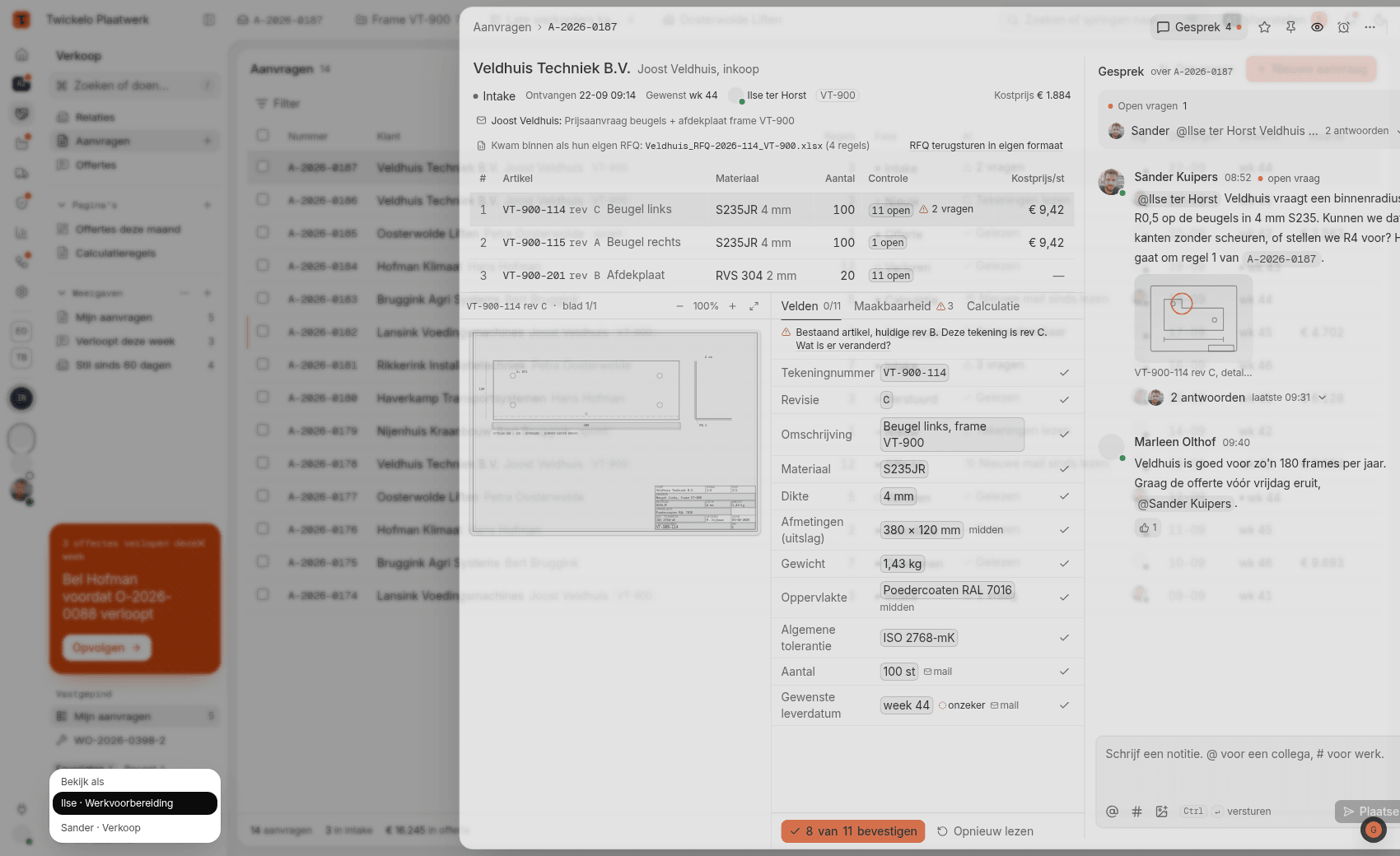Open the snooze clock icon in header
The width and height of the screenshot is (1400, 856).
[x=1343, y=27]
